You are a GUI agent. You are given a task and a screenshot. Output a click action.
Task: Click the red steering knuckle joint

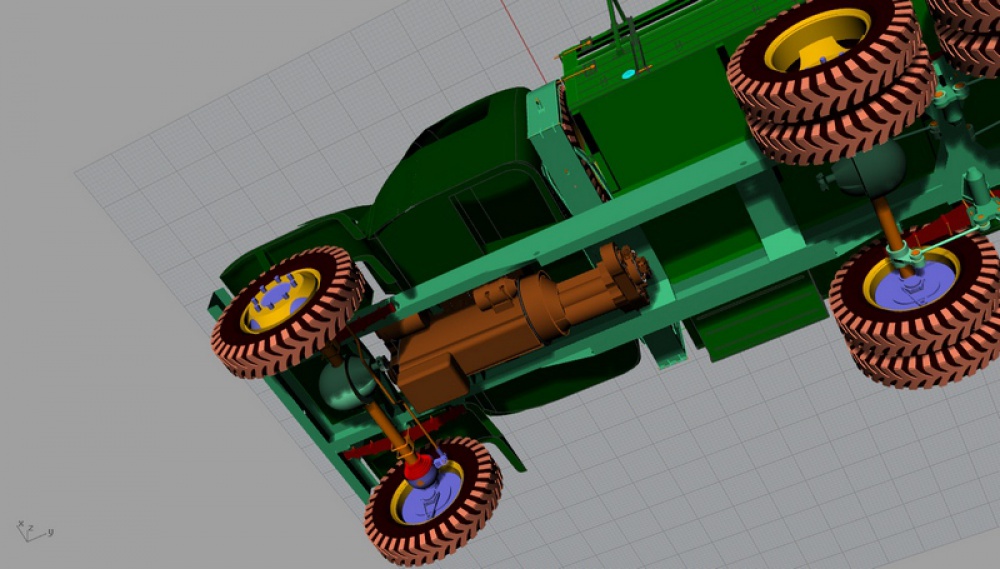click(x=418, y=468)
